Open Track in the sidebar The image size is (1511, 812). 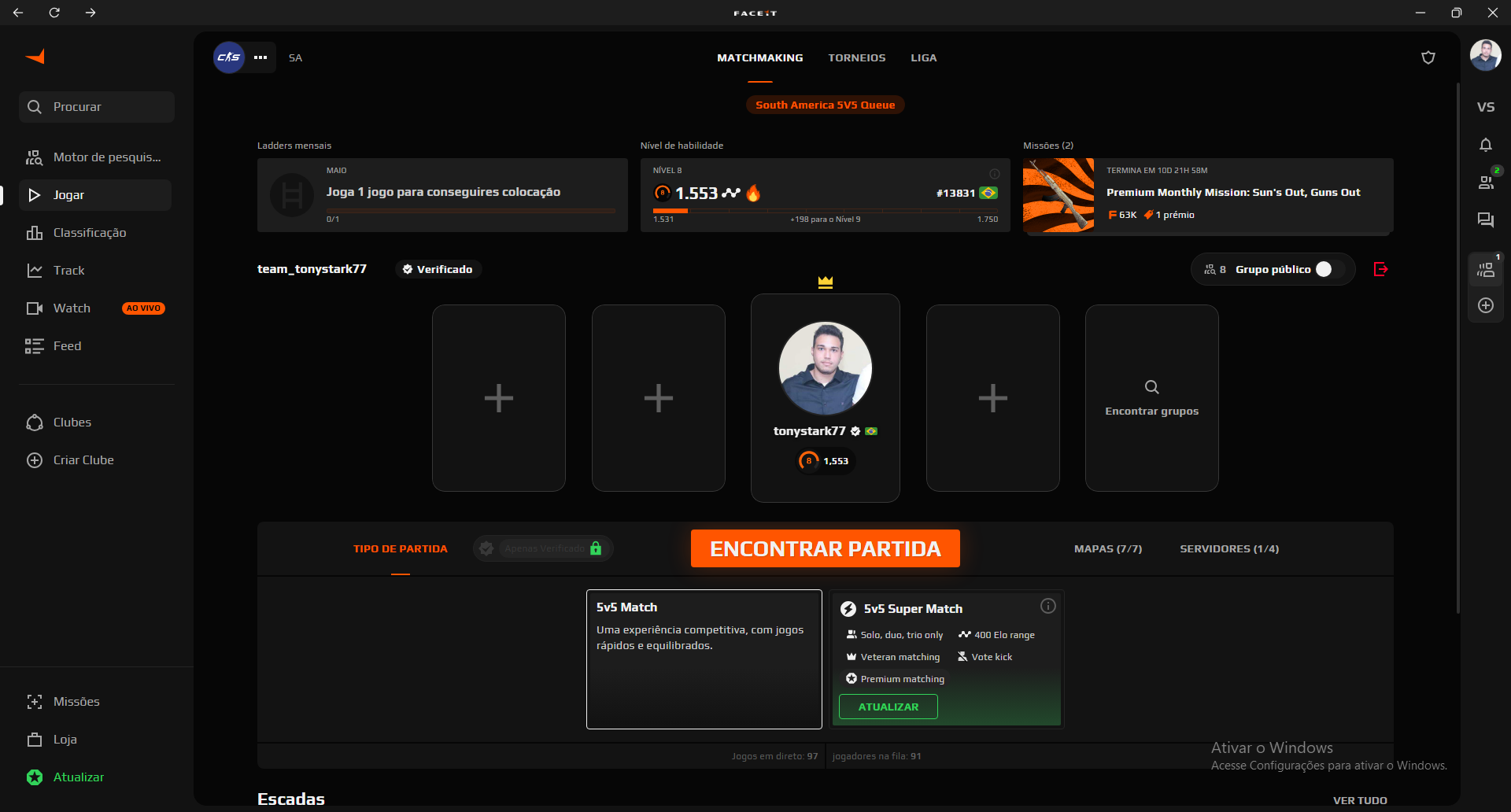click(x=95, y=271)
